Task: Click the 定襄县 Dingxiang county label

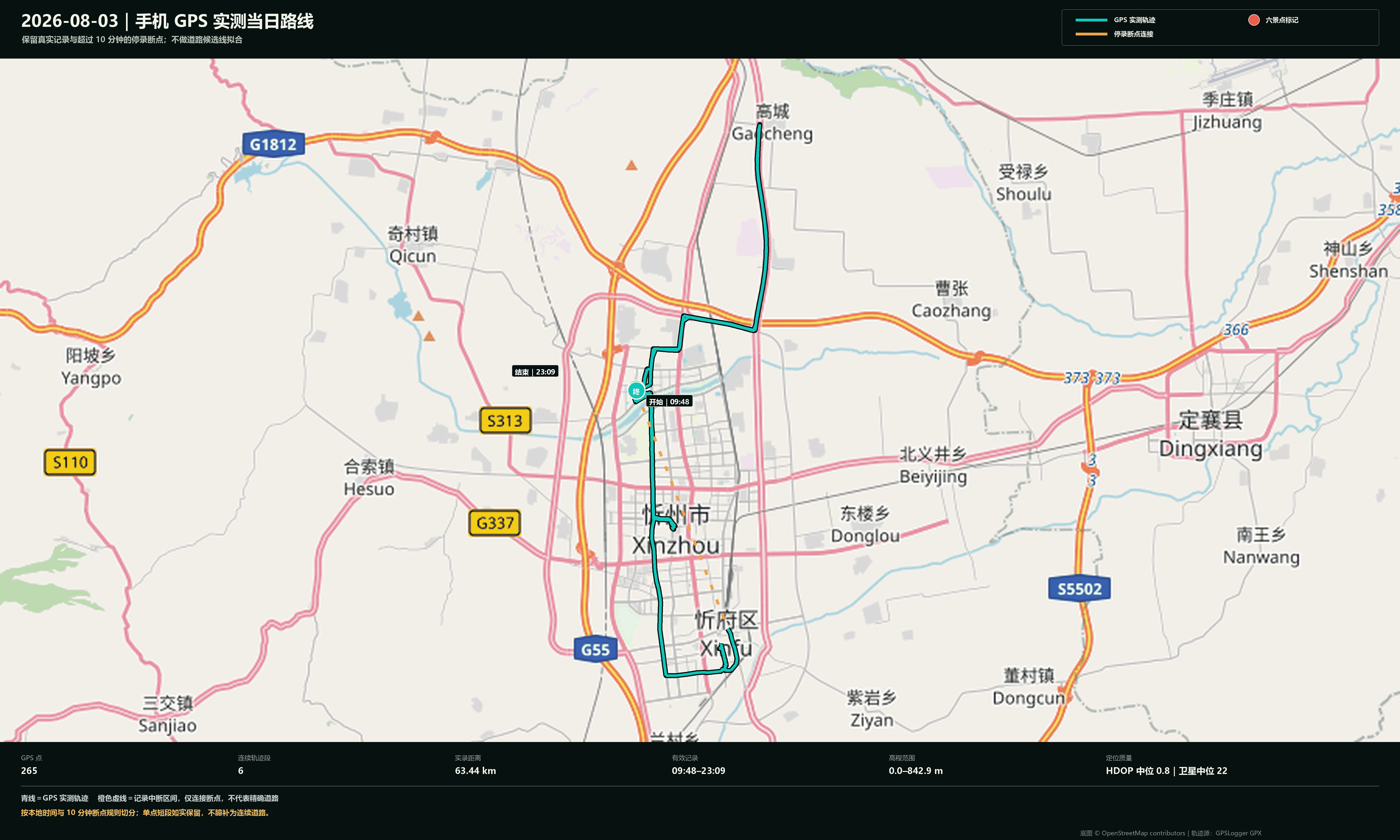Action: (1211, 434)
